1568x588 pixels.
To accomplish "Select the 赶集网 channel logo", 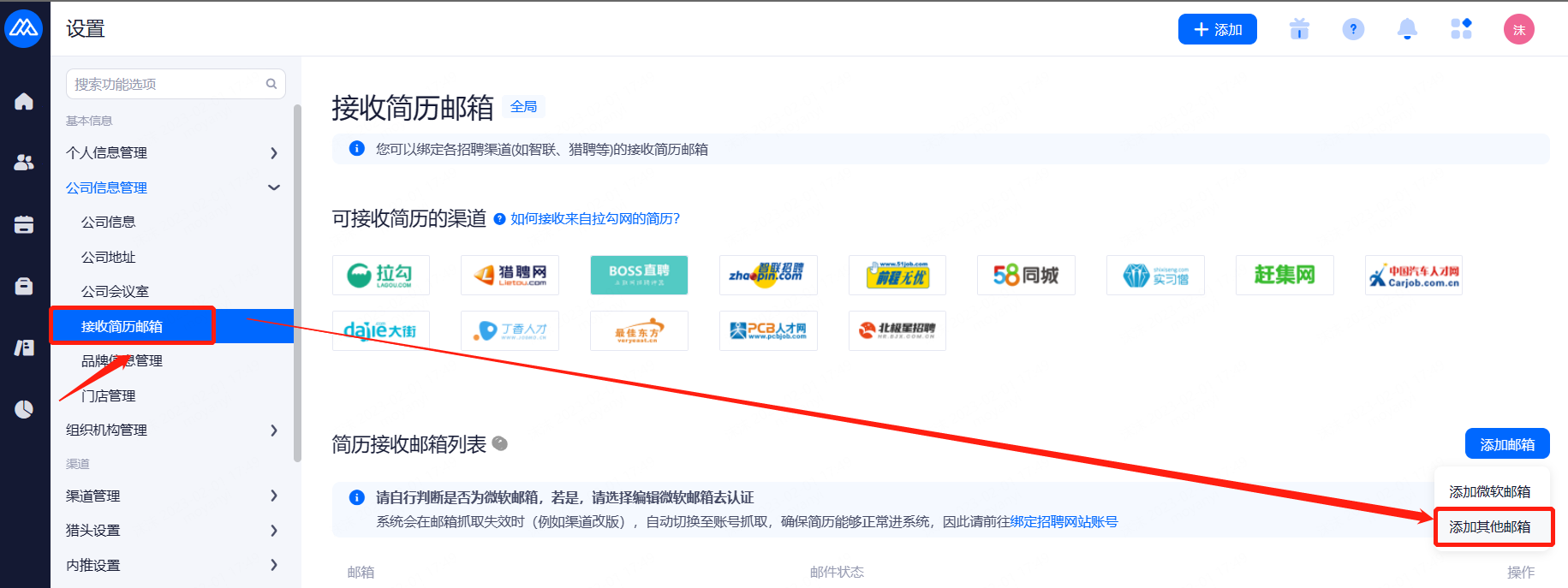I will click(x=1285, y=275).
